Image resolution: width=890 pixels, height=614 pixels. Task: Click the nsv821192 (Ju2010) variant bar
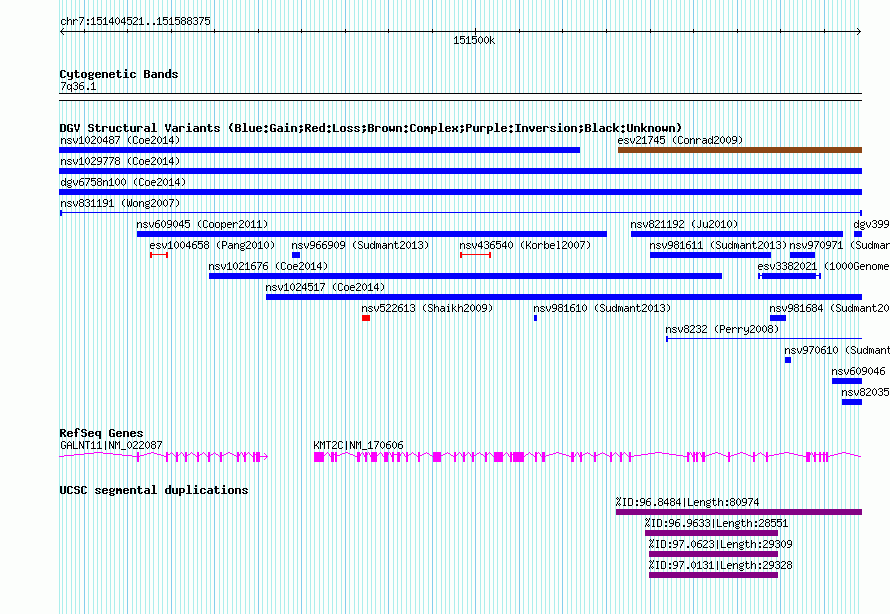pos(737,234)
